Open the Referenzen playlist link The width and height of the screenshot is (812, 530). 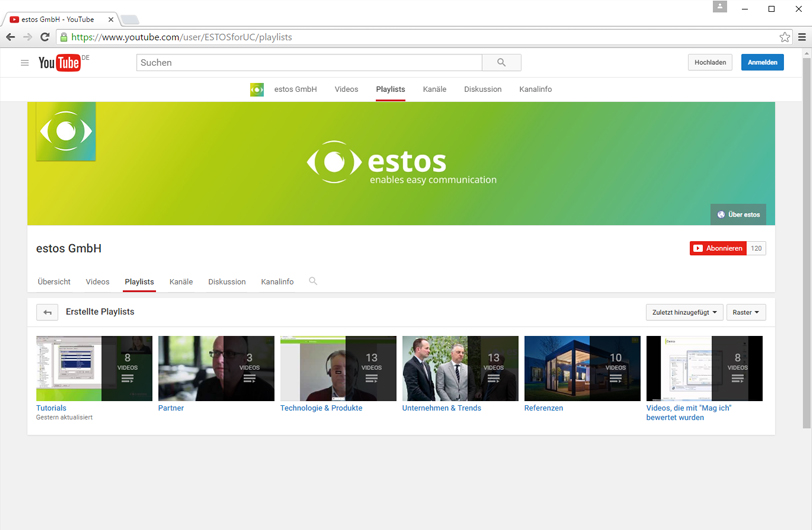(x=543, y=408)
